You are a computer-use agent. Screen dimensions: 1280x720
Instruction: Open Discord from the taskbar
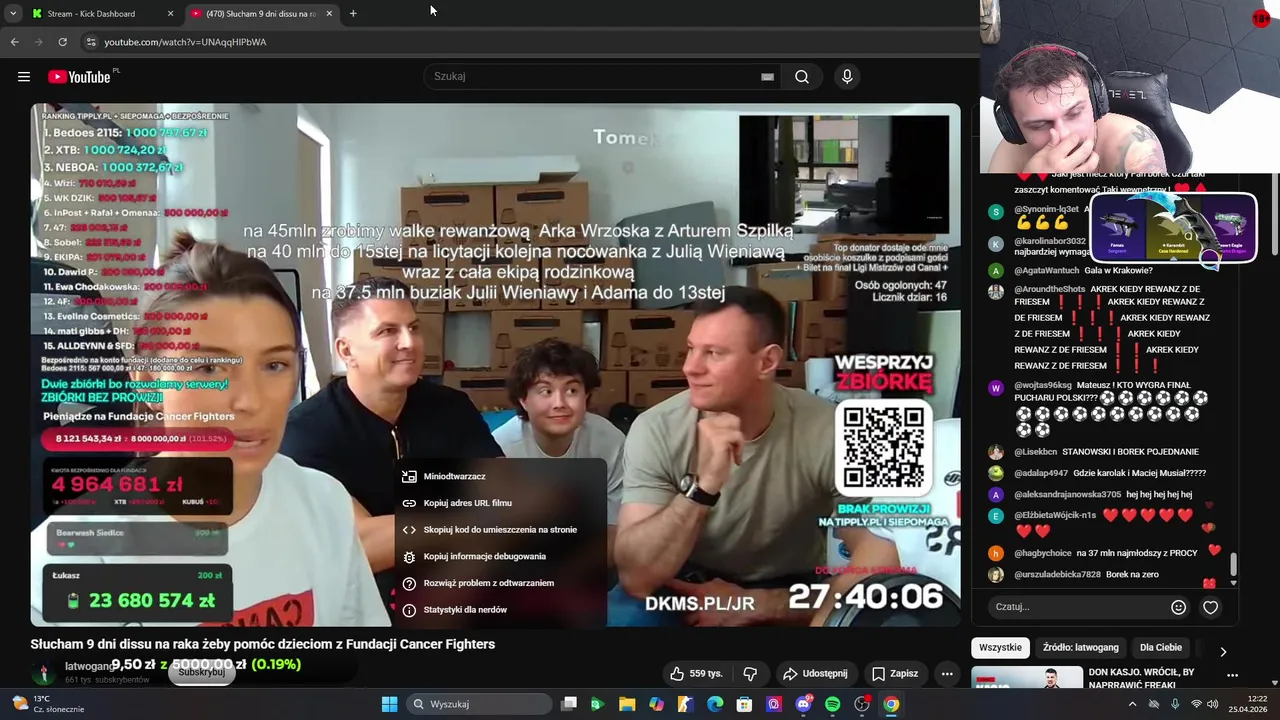(803, 704)
